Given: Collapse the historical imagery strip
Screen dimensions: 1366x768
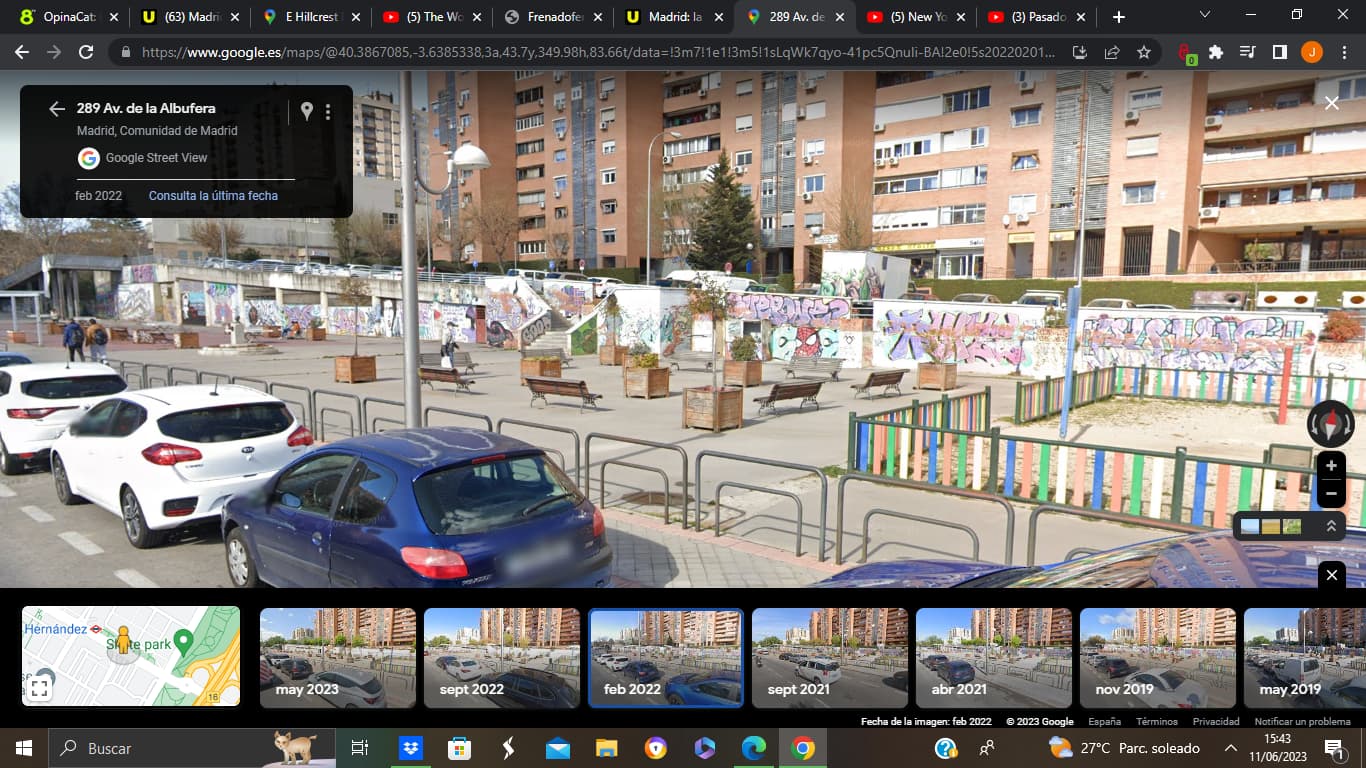Looking at the screenshot, I should (1331, 575).
